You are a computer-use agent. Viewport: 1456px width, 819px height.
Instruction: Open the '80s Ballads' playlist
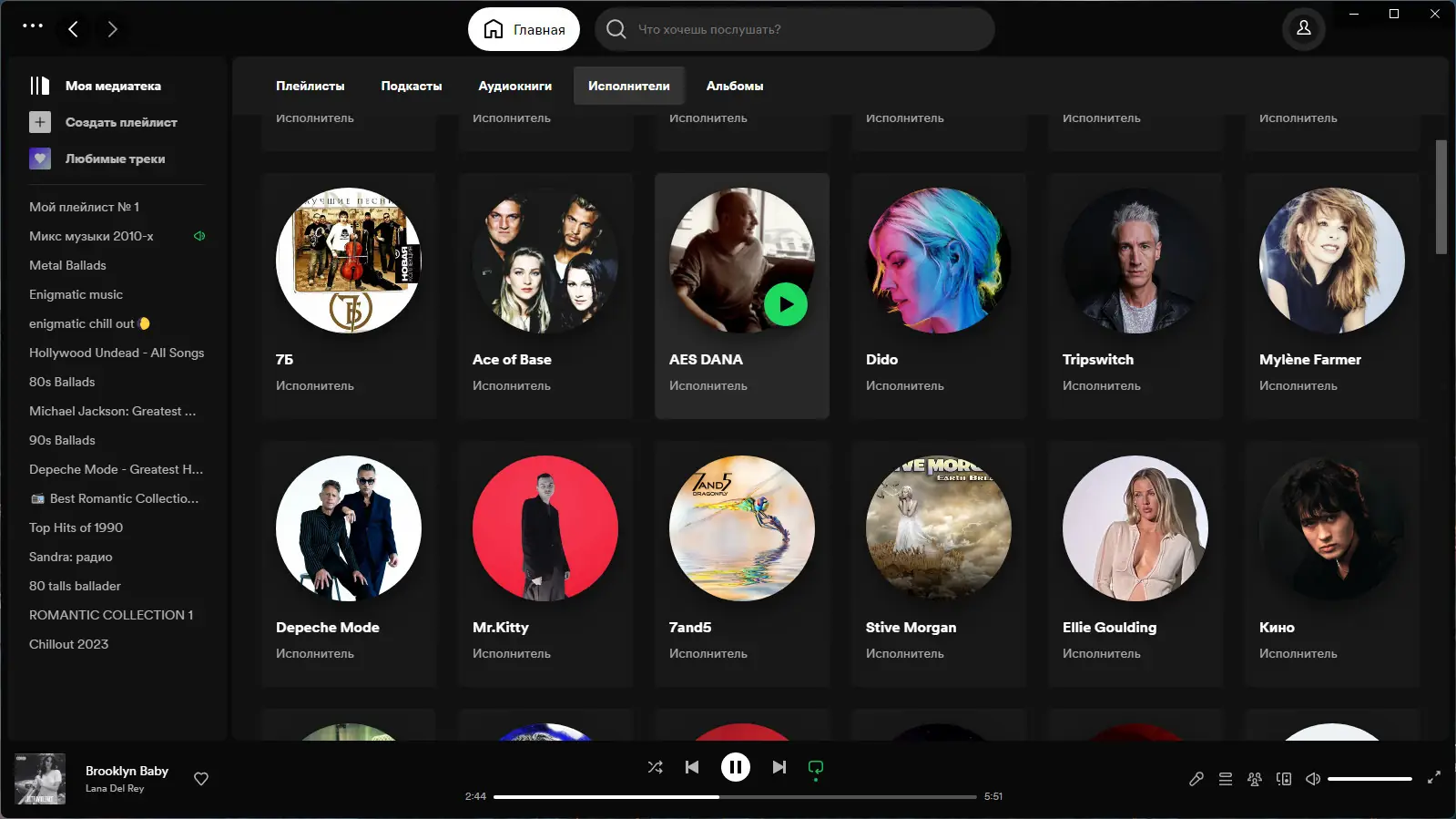[x=62, y=382]
